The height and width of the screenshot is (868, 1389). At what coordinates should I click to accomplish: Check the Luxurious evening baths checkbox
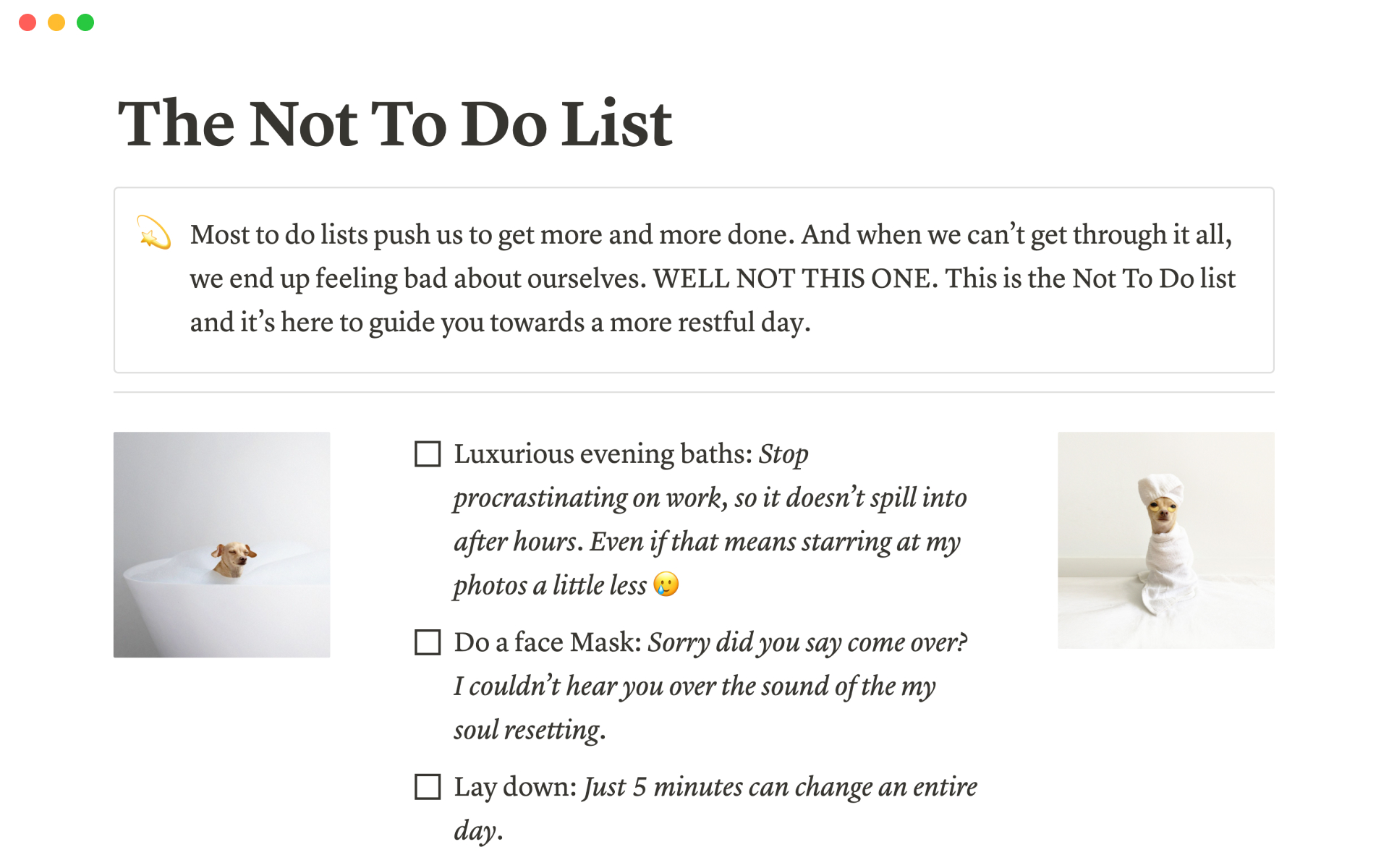click(428, 454)
